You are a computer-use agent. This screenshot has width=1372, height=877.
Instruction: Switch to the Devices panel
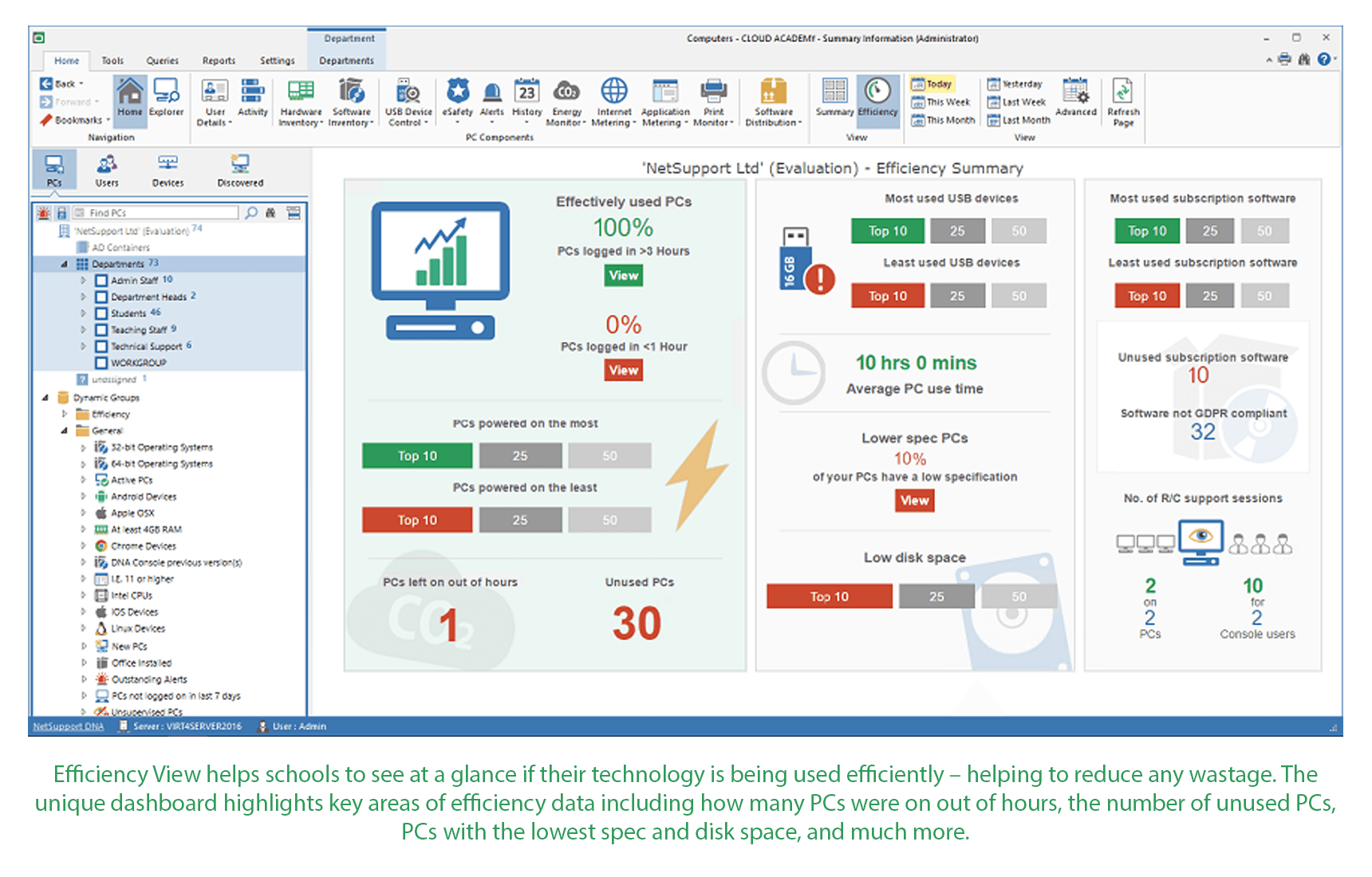pos(168,169)
